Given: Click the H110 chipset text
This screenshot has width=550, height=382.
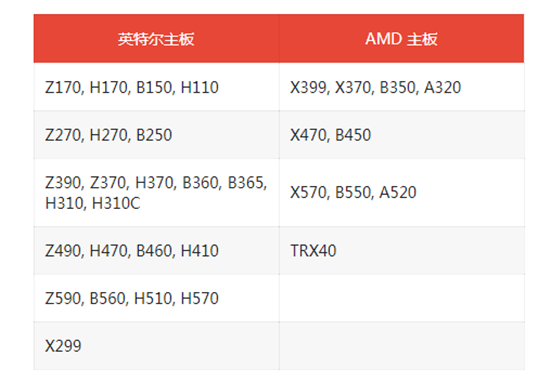Looking at the screenshot, I should (x=200, y=87).
